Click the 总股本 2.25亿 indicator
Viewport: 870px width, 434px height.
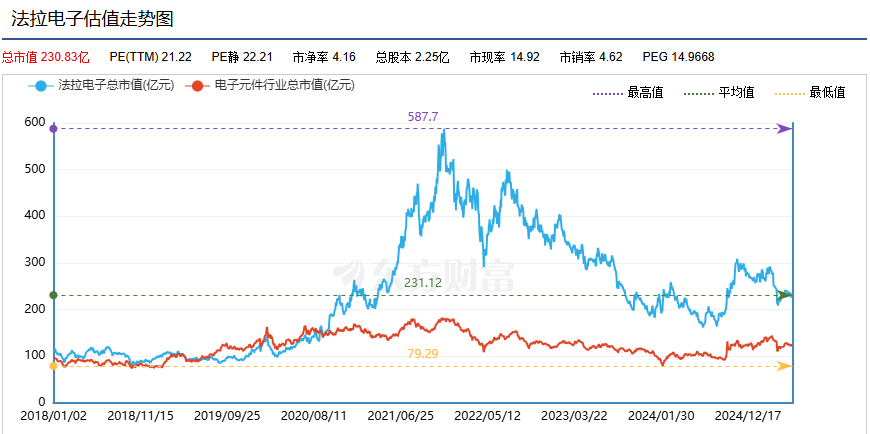412,57
